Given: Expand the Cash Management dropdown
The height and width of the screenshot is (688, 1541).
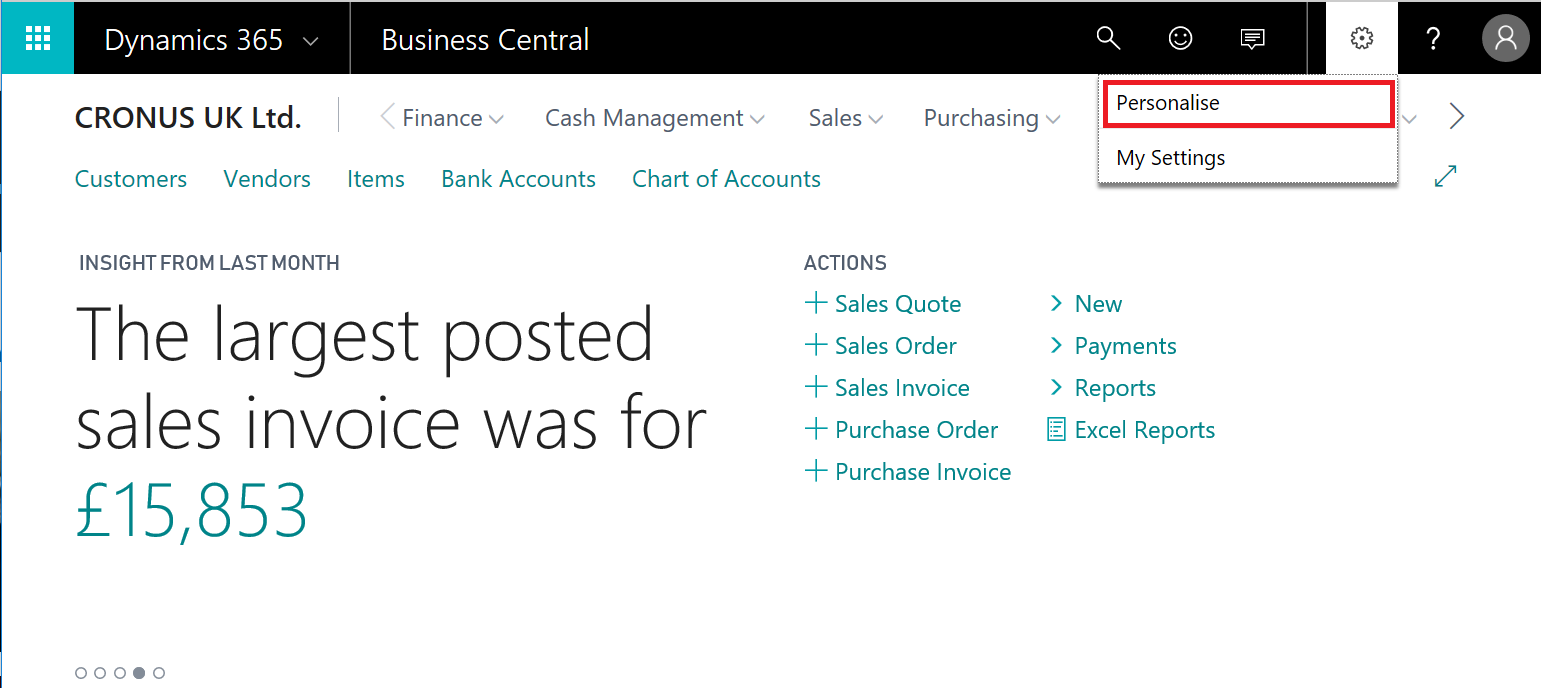Looking at the screenshot, I should click(655, 118).
